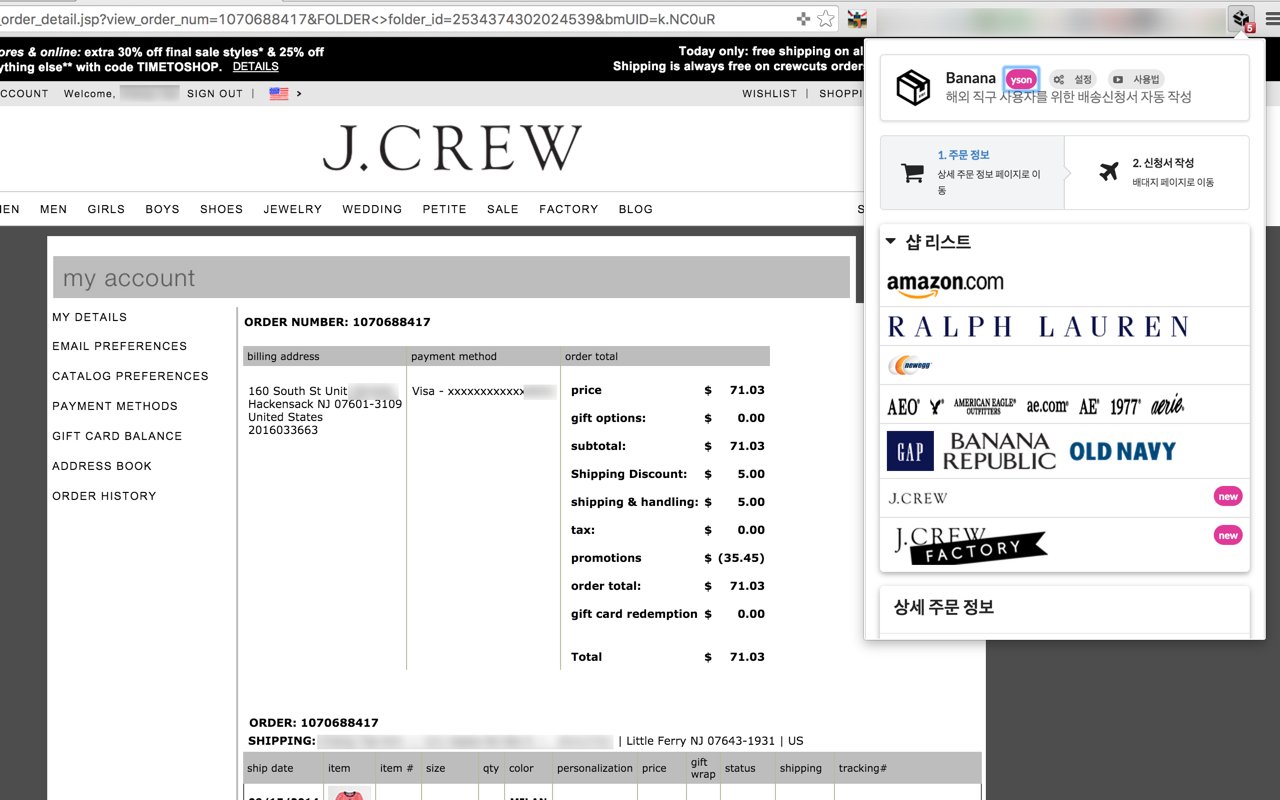Open the BLOG navigation link
This screenshot has width=1280, height=800.
[x=636, y=209]
